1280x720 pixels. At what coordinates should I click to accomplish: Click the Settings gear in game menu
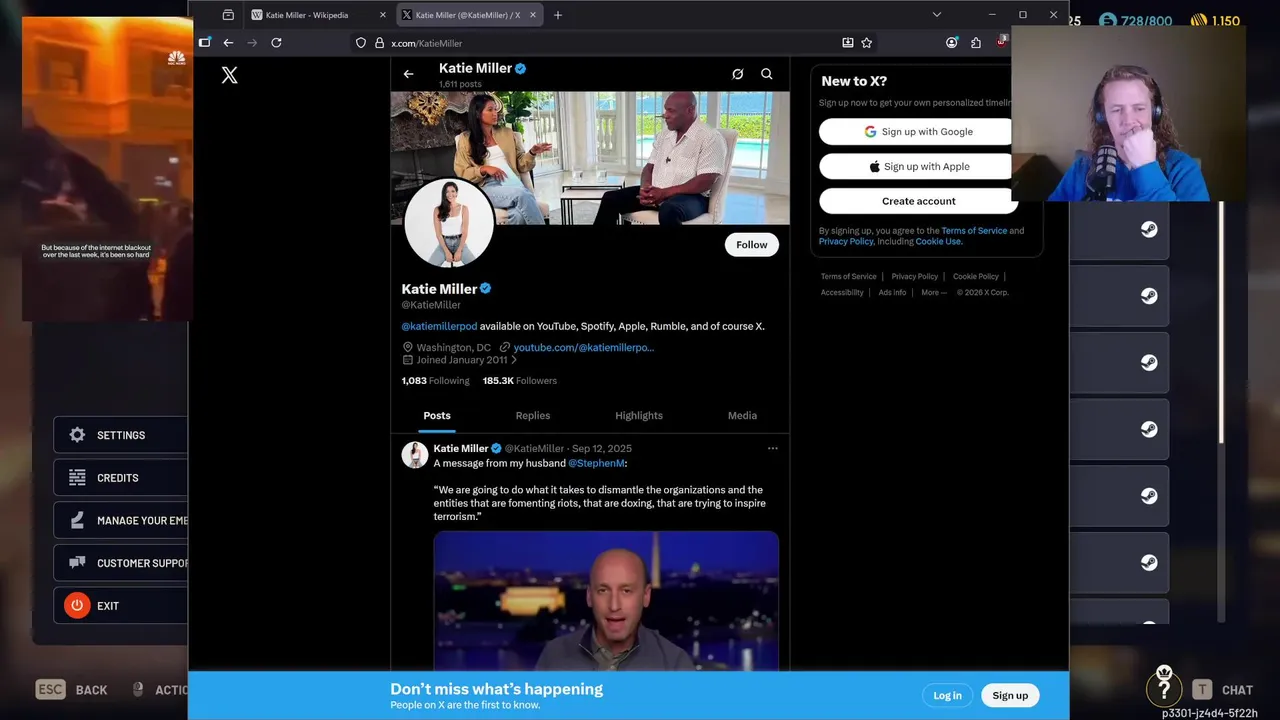(77, 435)
